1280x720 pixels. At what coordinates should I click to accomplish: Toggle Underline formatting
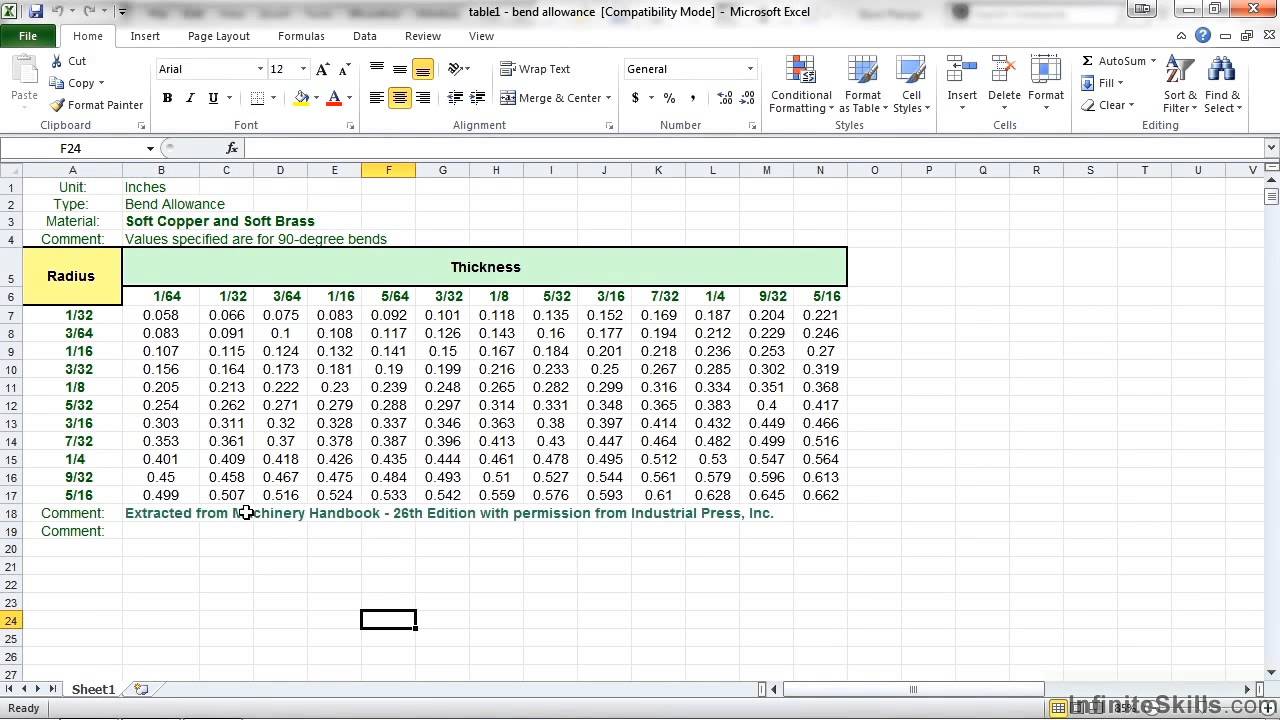point(213,98)
